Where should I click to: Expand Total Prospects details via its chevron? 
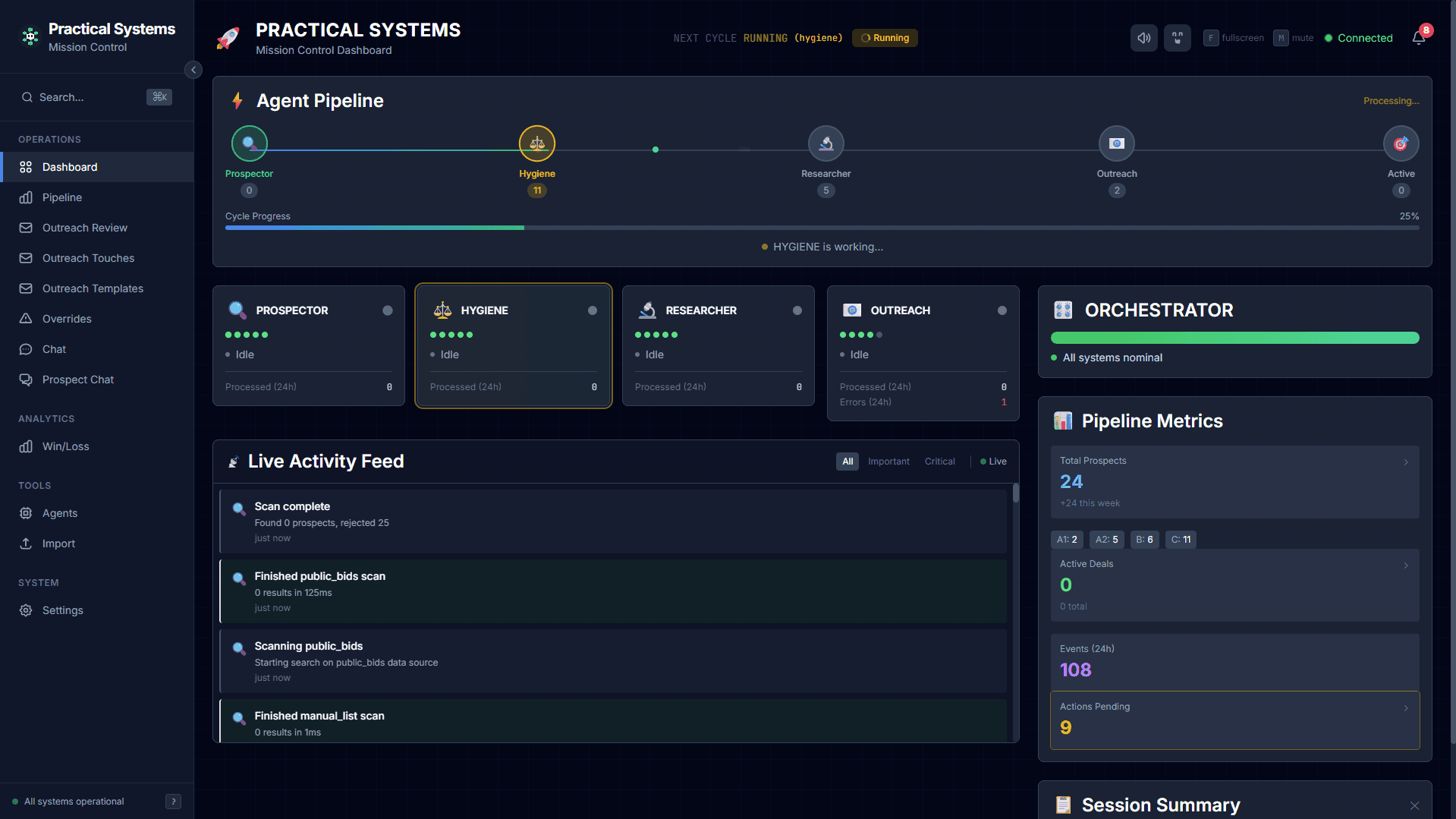click(x=1406, y=461)
